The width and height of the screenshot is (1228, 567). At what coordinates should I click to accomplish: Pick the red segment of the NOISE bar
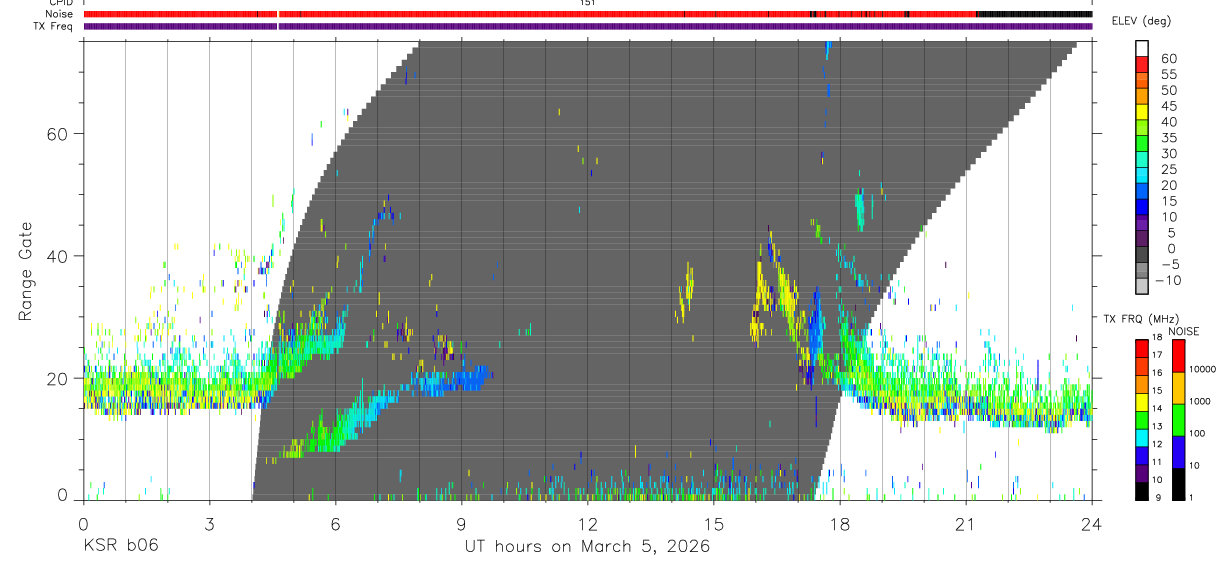coord(1178,356)
